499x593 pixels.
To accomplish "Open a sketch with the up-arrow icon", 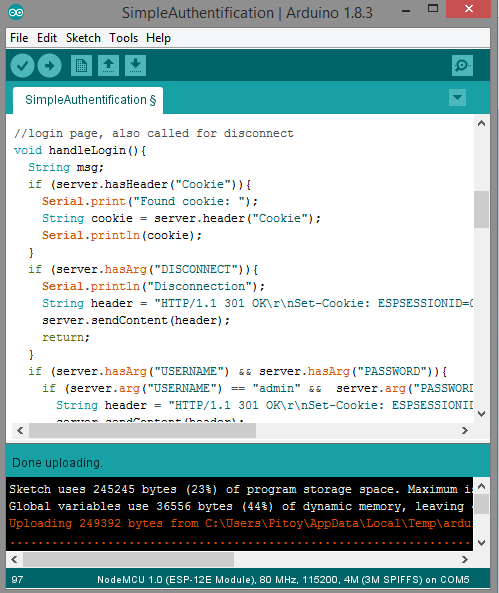I will point(109,66).
